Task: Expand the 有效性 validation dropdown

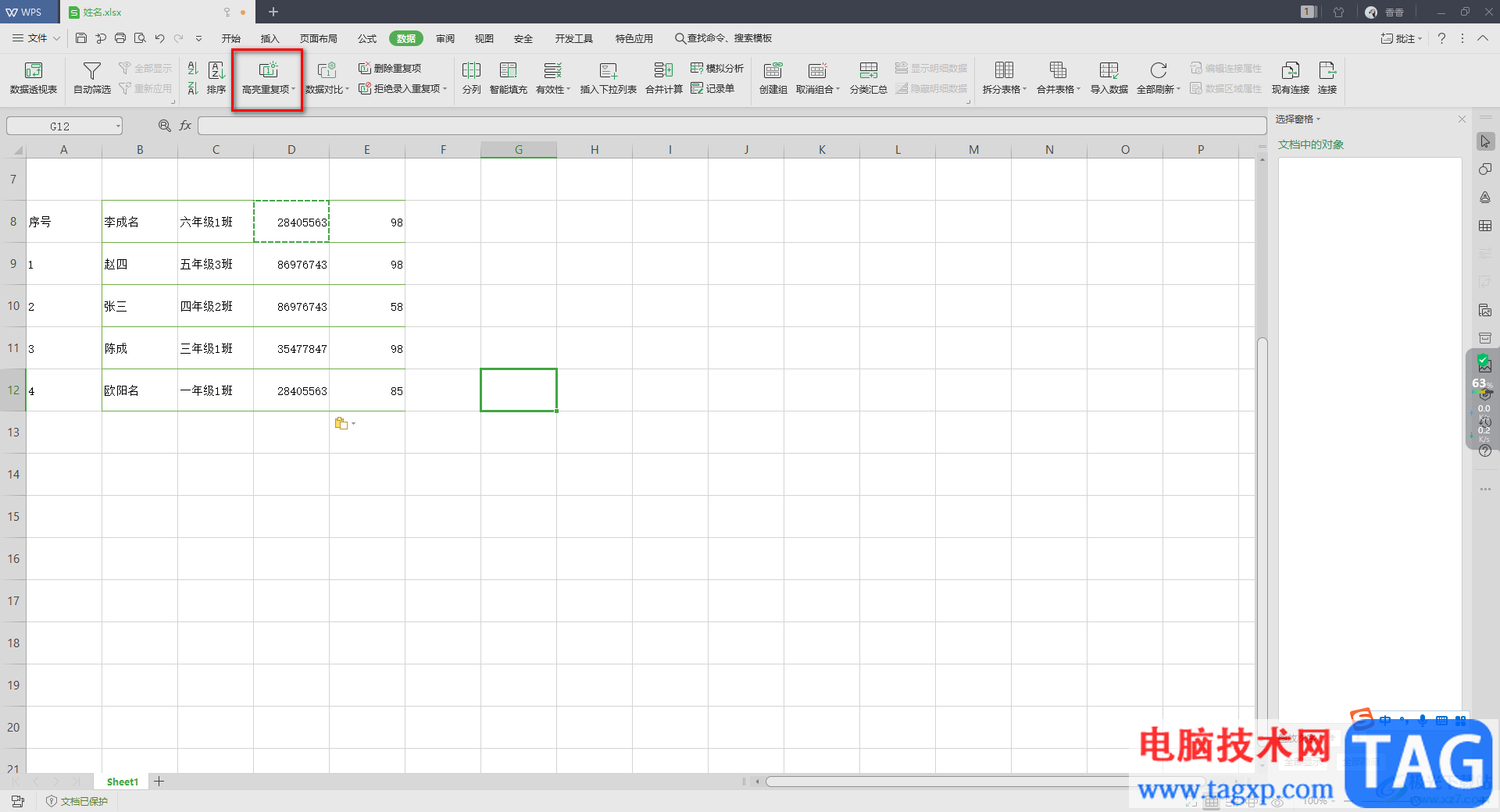Action: pos(569,90)
